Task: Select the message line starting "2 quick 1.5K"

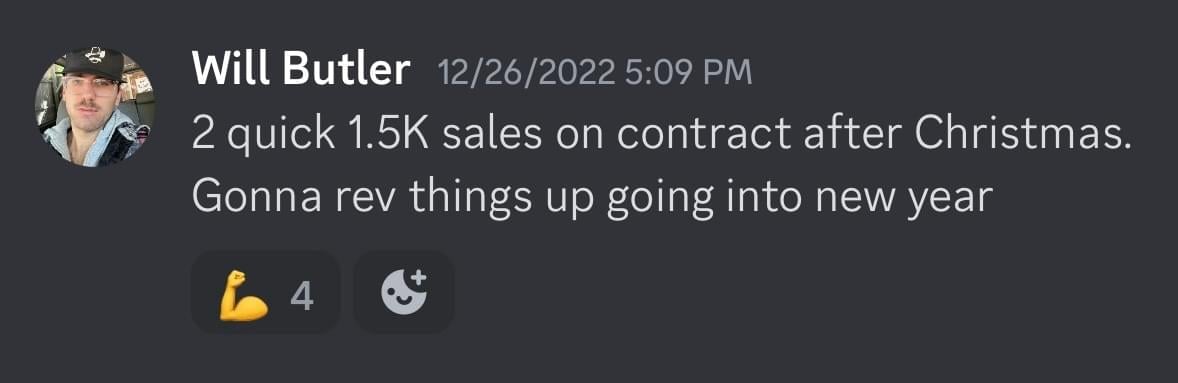Action: pyautogui.click(x=661, y=135)
